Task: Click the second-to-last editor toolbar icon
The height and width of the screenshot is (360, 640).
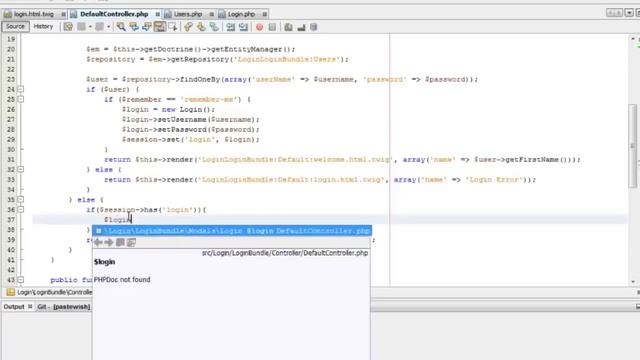Action: [301, 27]
